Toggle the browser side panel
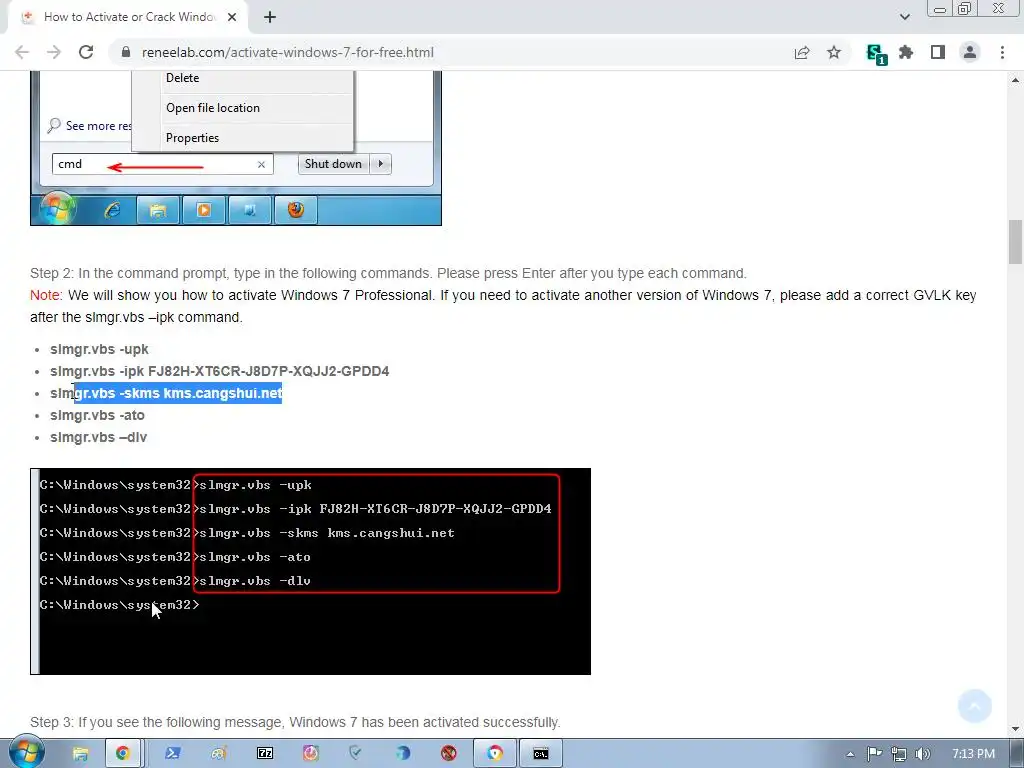 (938, 52)
